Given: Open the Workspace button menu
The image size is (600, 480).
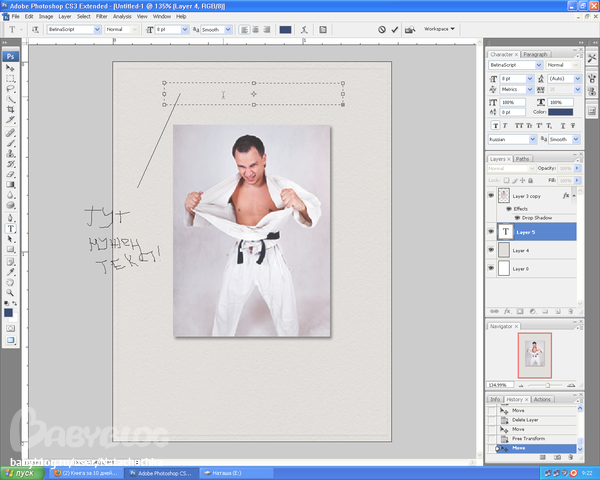Looking at the screenshot, I should [437, 30].
